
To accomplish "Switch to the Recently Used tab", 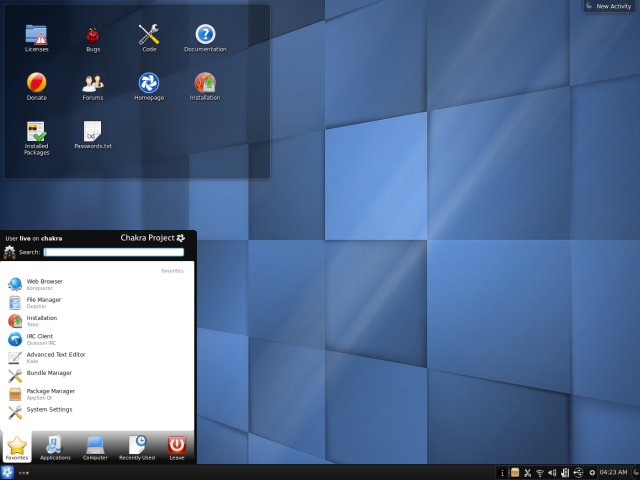I will 137,445.
